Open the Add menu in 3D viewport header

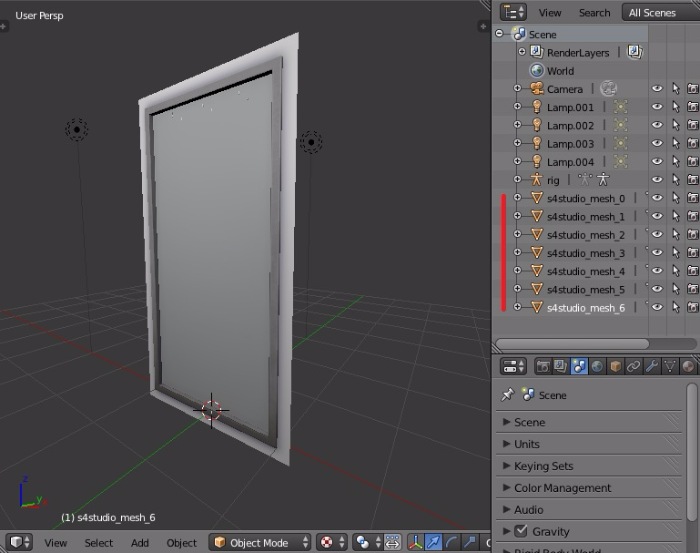coord(140,542)
